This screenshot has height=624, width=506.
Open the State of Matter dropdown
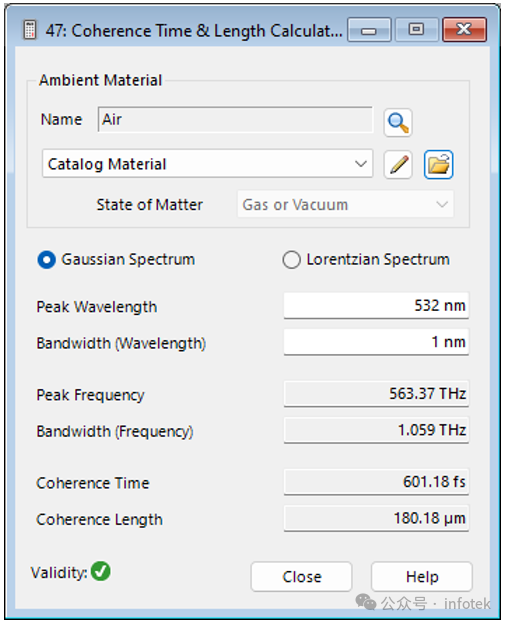345,204
